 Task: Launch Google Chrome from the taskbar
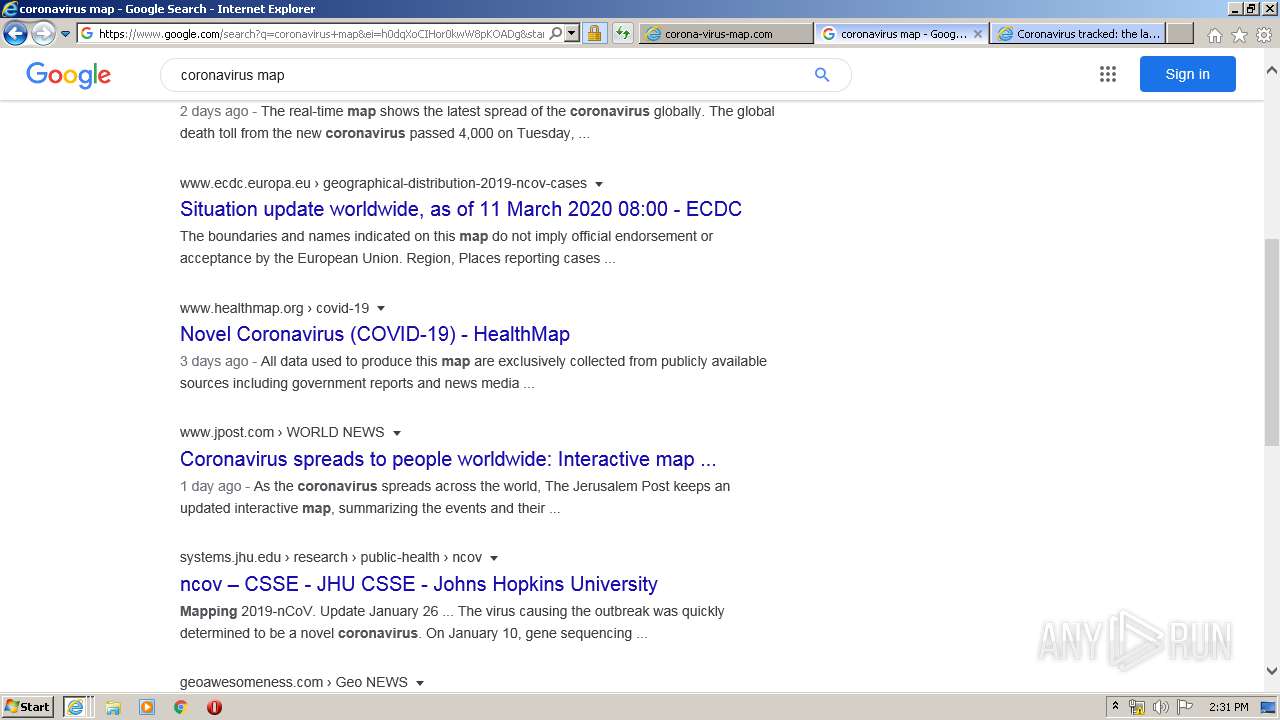180,707
